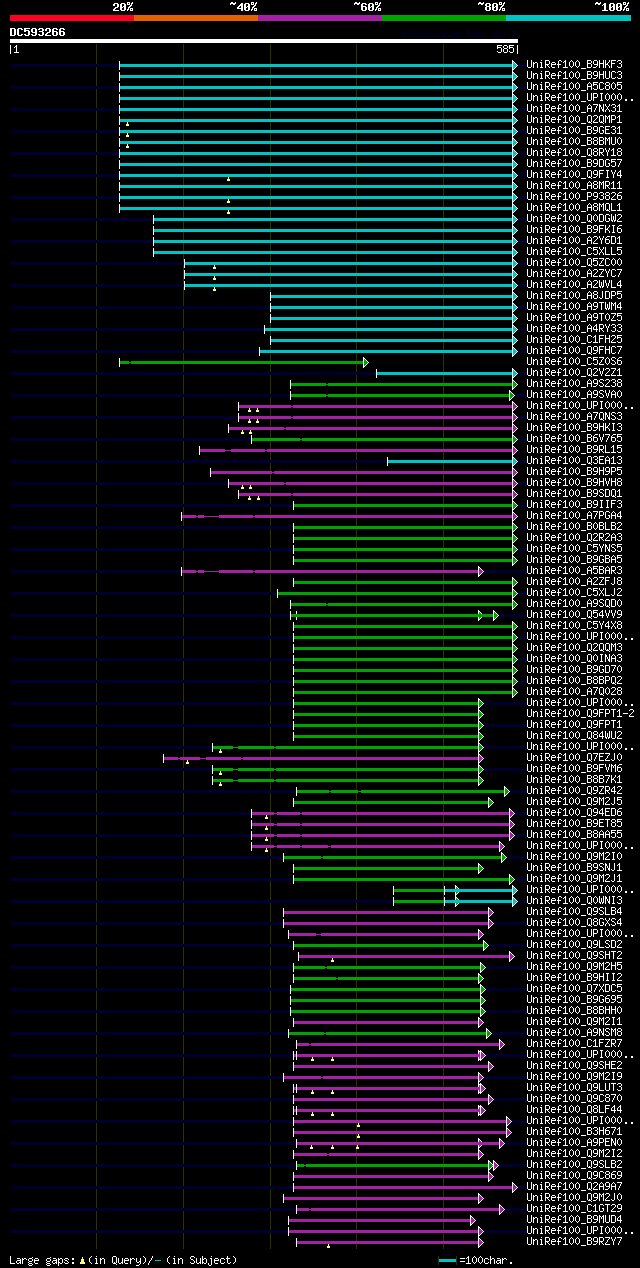Viewport: 640px width, 1268px height.
Task: Click the query end position 585
Action: click(x=505, y=49)
